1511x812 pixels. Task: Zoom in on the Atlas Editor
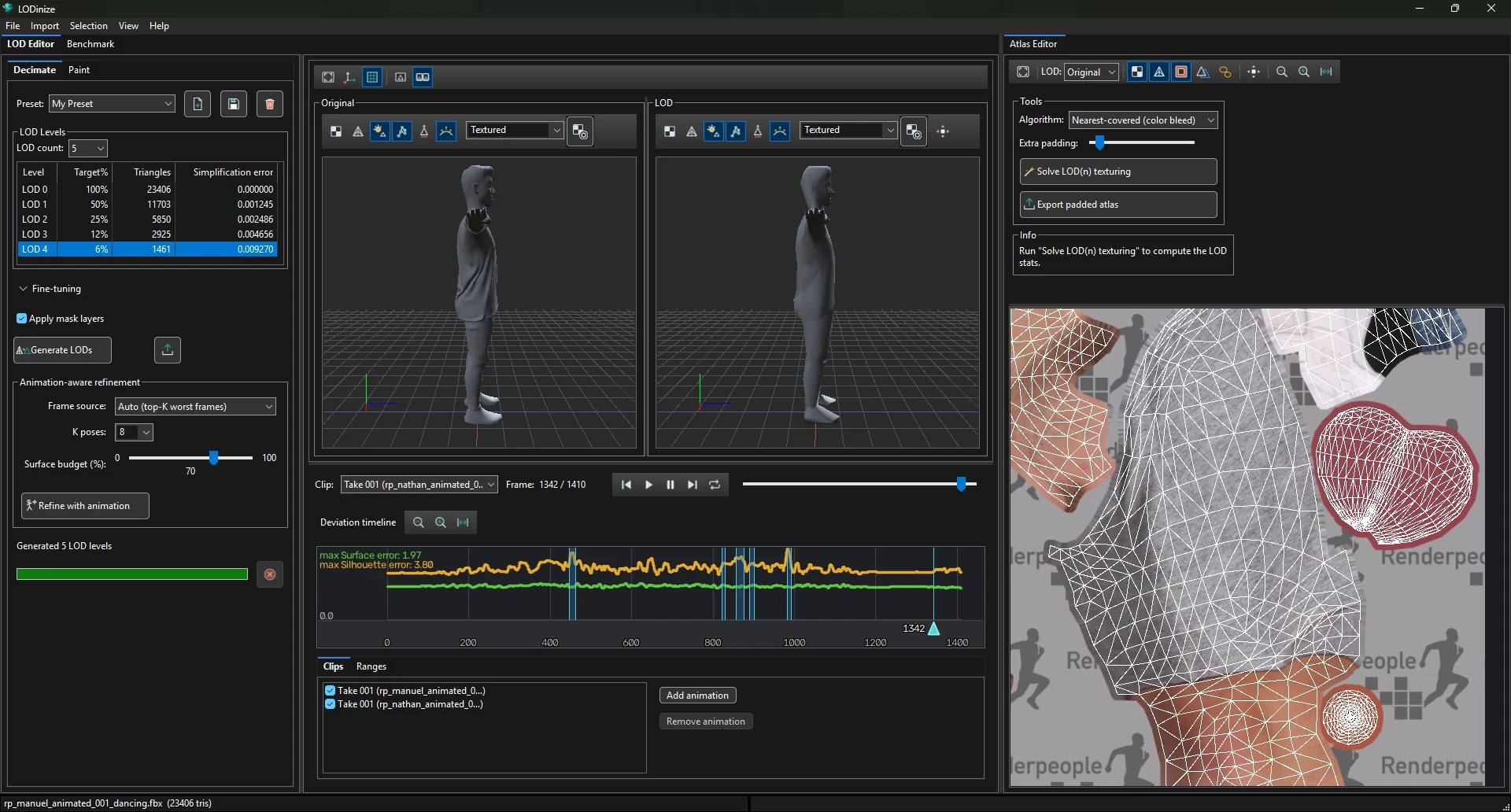[1304, 72]
